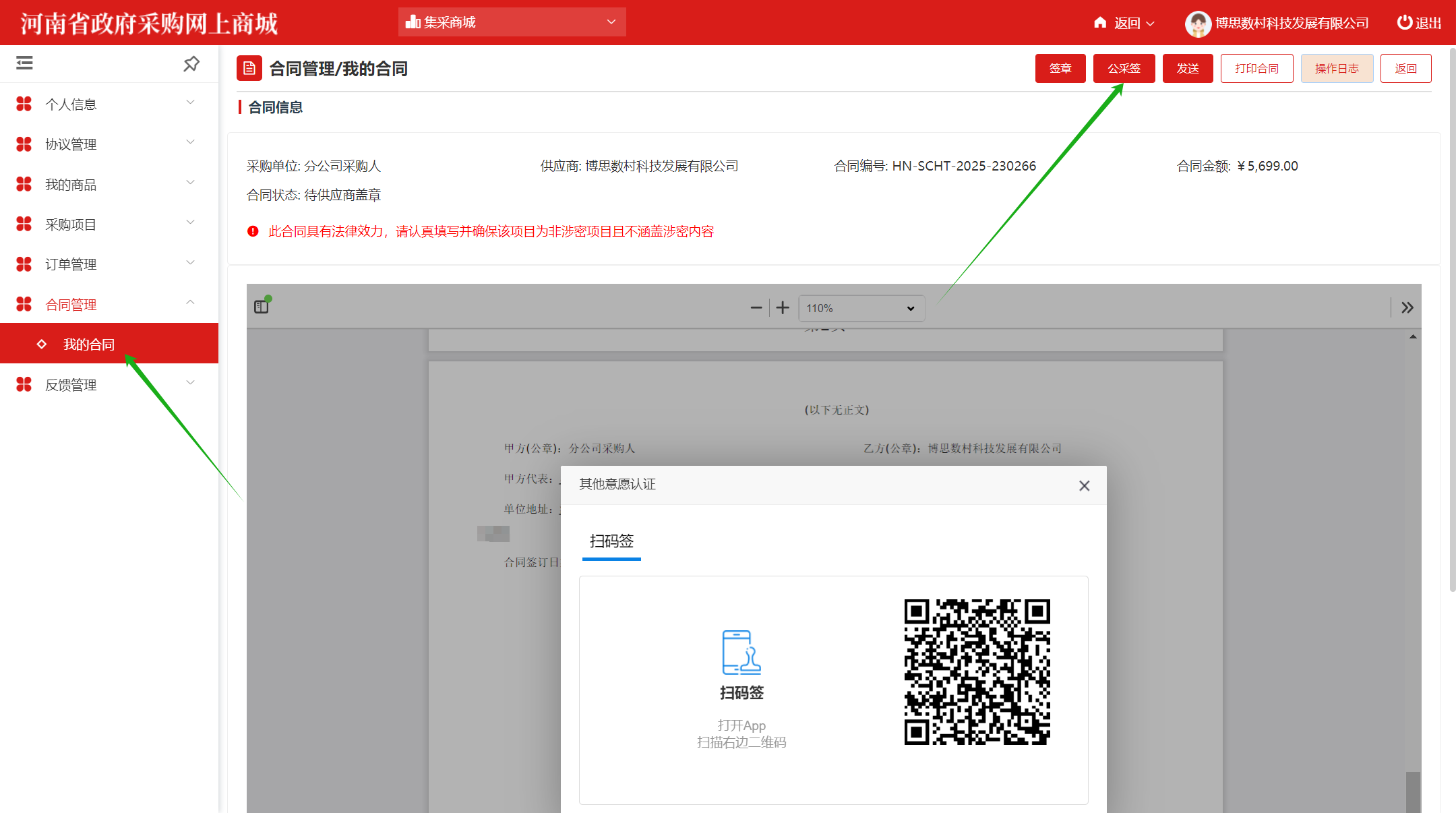Click the 签章 button
Image resolution: width=1456 pixels, height=813 pixels.
coord(1060,68)
